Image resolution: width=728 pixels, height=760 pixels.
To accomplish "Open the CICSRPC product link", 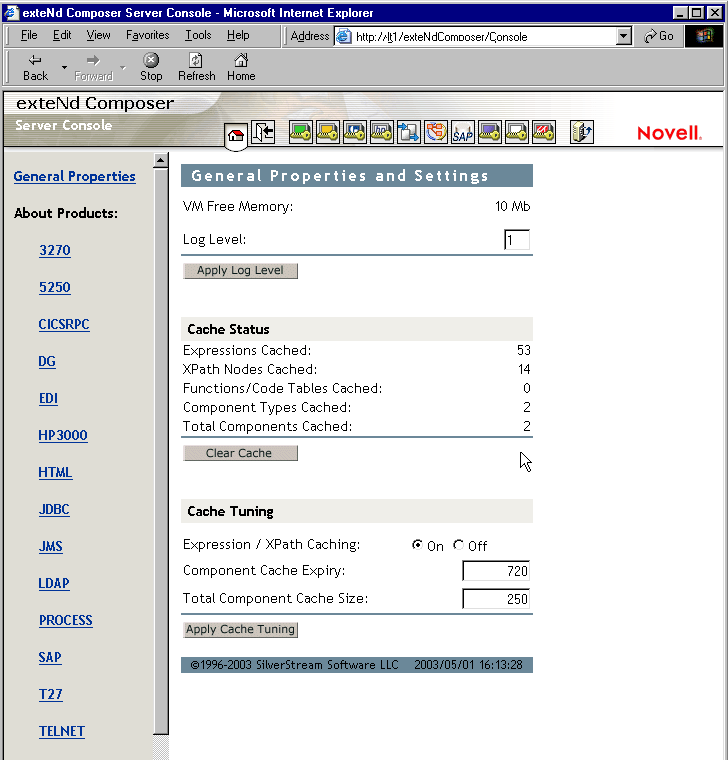I will click(x=64, y=324).
